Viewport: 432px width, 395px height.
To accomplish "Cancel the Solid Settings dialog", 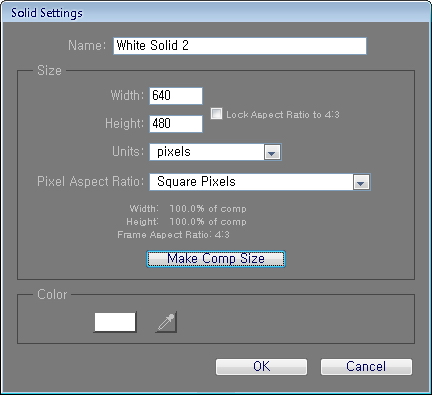I will (366, 367).
